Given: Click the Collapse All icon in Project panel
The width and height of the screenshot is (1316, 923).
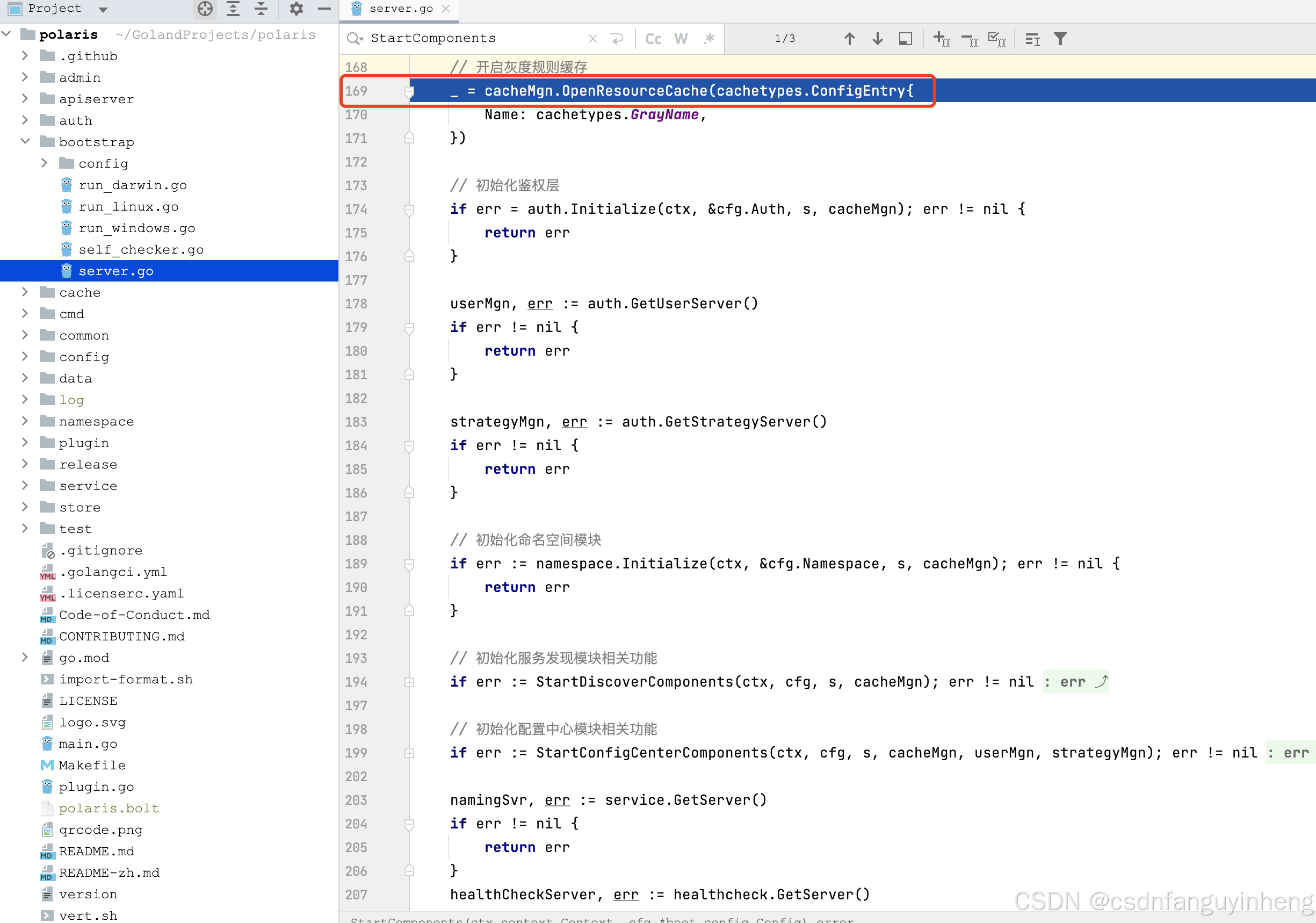Looking at the screenshot, I should pyautogui.click(x=261, y=9).
